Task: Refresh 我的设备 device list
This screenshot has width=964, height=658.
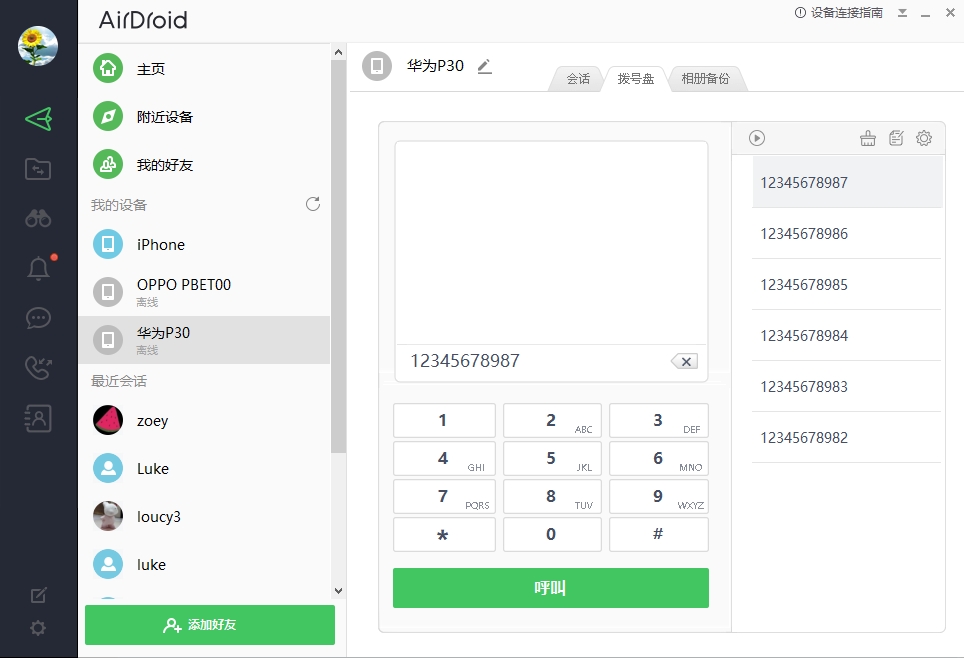Action: pos(313,204)
